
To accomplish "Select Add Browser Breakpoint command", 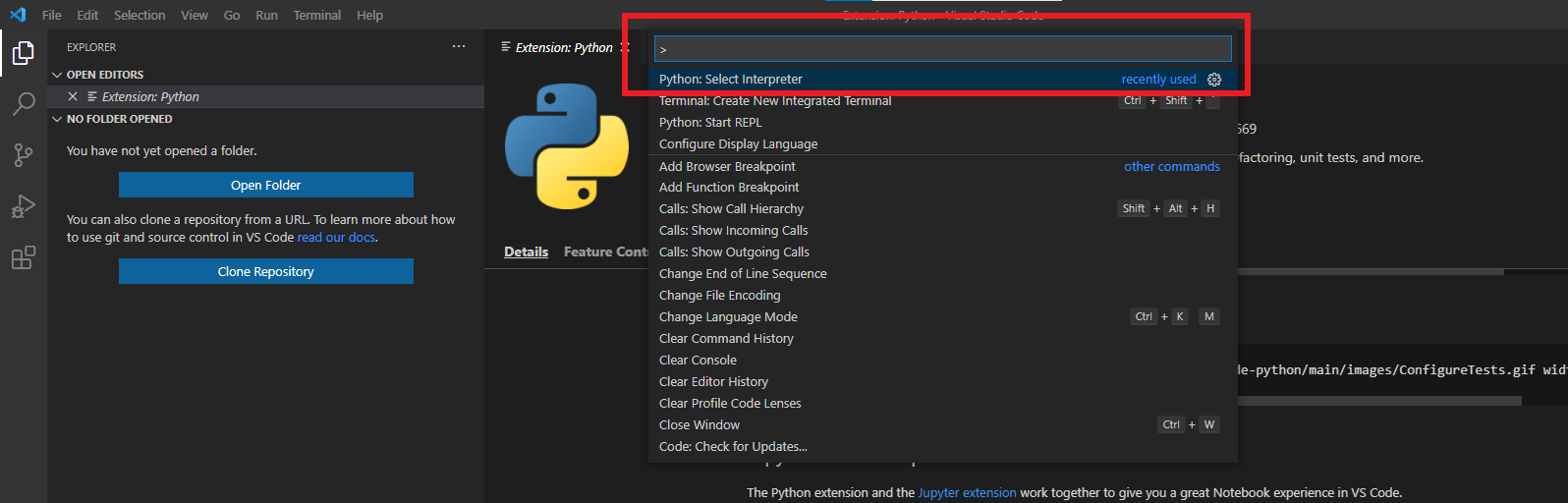I will 943,166.
